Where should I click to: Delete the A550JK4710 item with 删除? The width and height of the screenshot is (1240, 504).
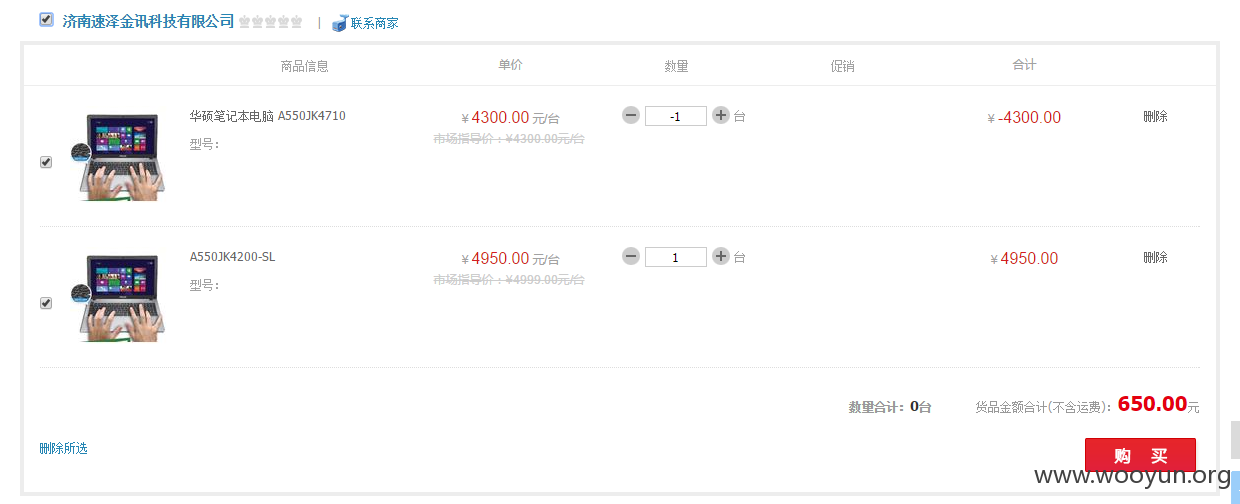click(x=1155, y=116)
